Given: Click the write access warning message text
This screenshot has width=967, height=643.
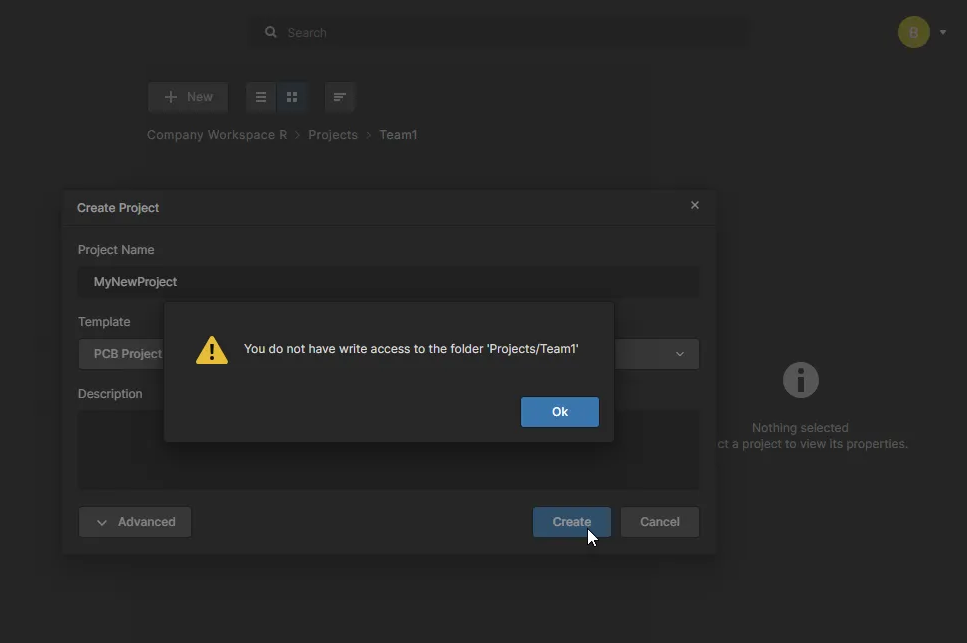Looking at the screenshot, I should [411, 349].
